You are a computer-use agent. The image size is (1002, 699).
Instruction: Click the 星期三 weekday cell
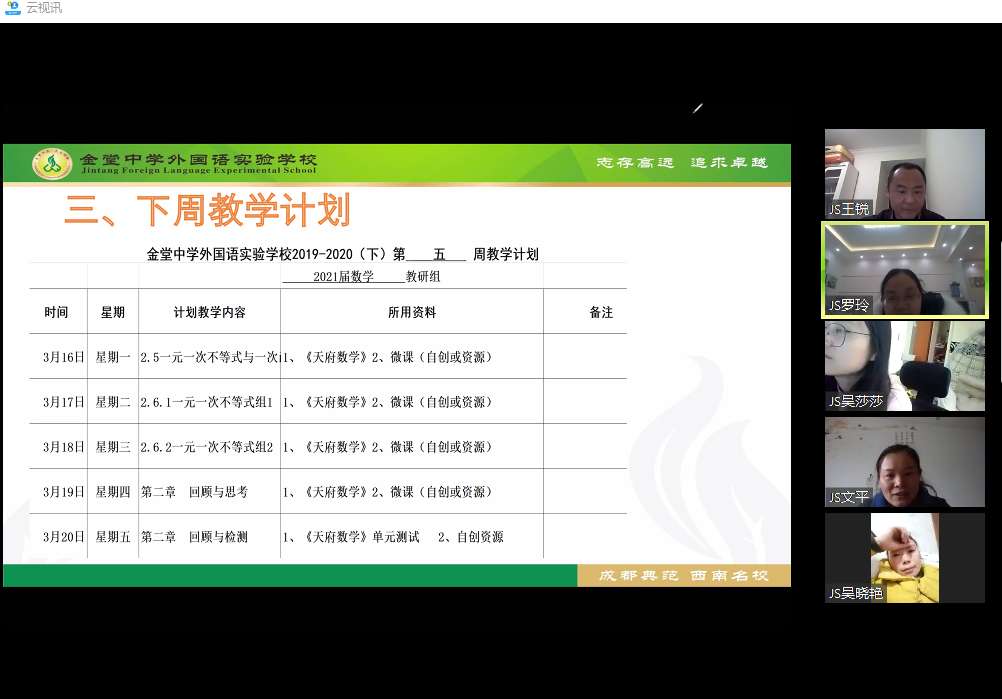click(x=113, y=447)
